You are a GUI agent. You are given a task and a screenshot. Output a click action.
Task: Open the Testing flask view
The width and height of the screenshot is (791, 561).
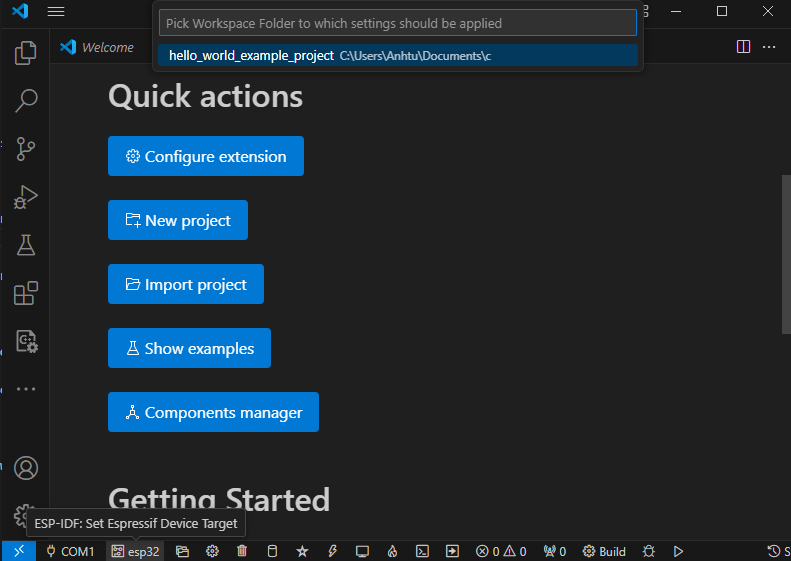pos(25,245)
